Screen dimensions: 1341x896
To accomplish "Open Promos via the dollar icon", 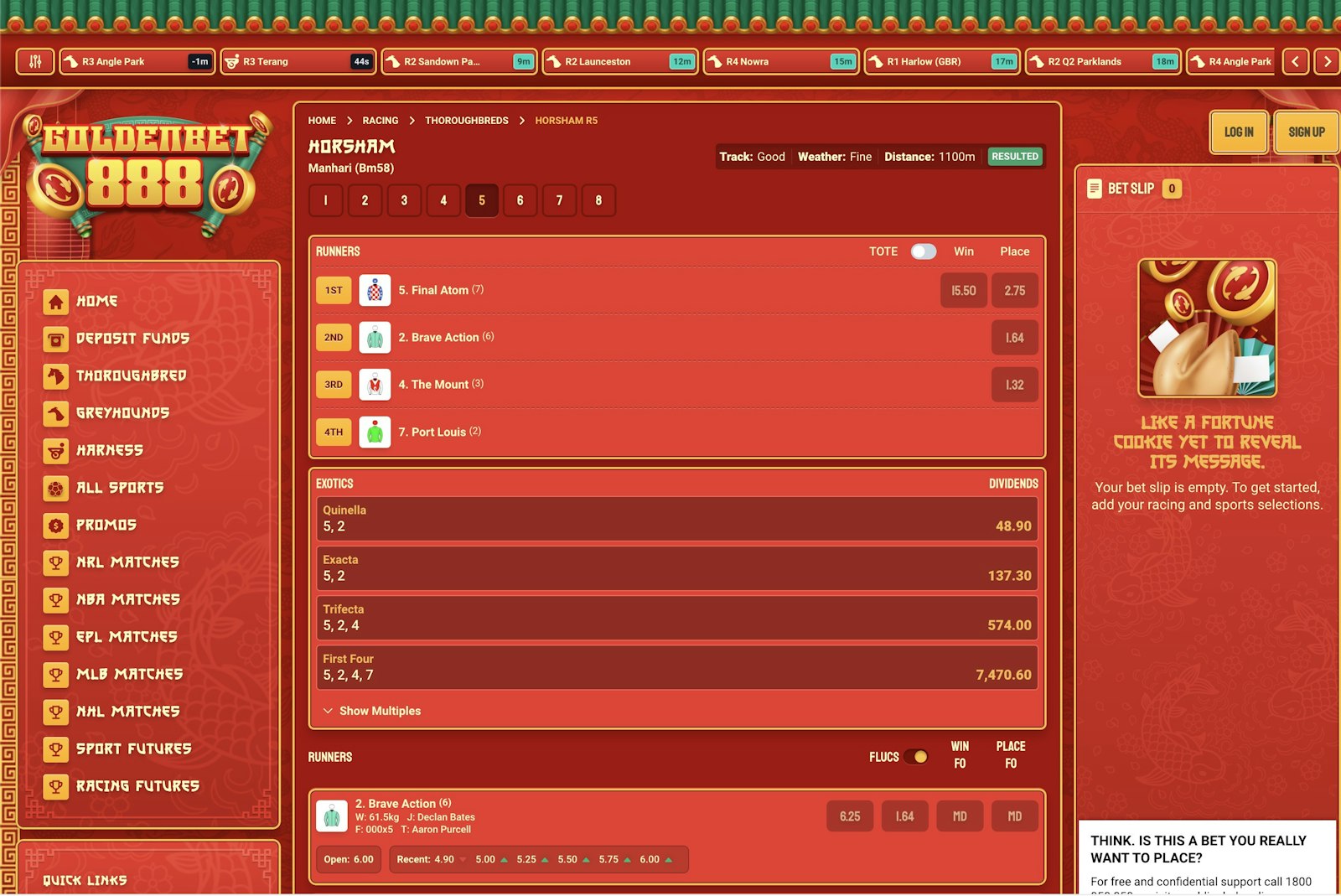I will tap(55, 525).
